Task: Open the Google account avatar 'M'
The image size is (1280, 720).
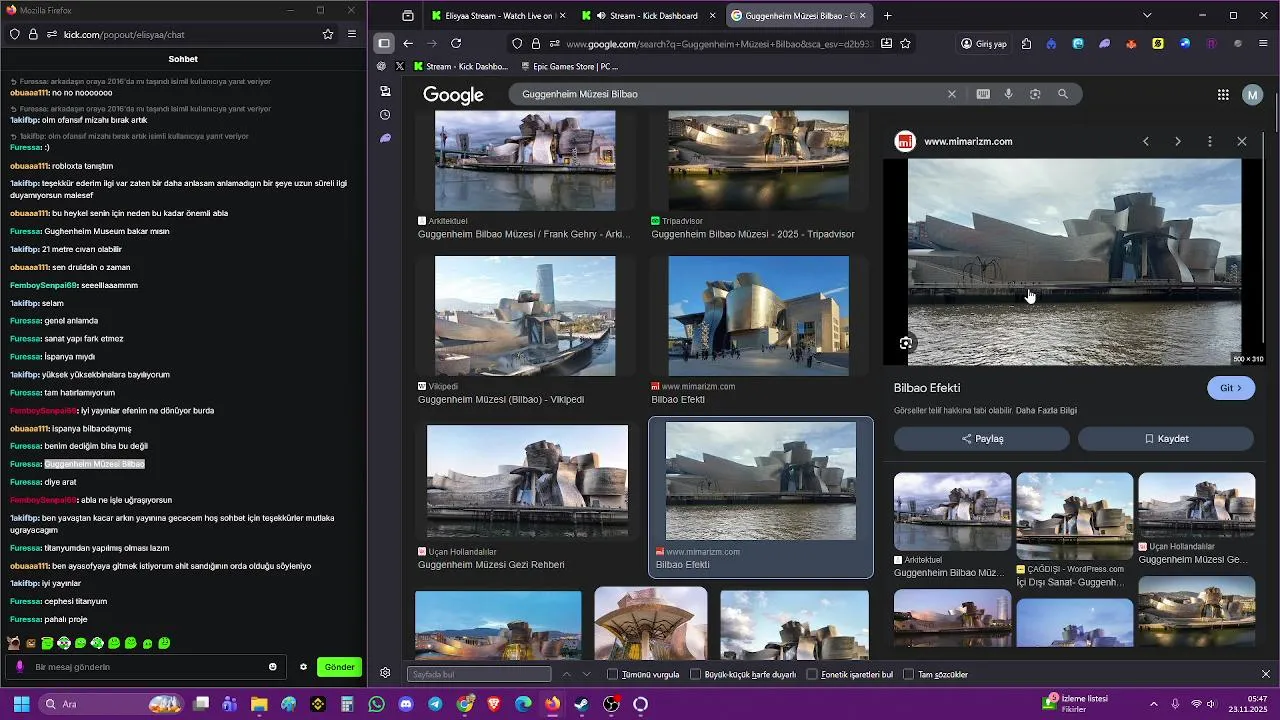Action: [1253, 94]
